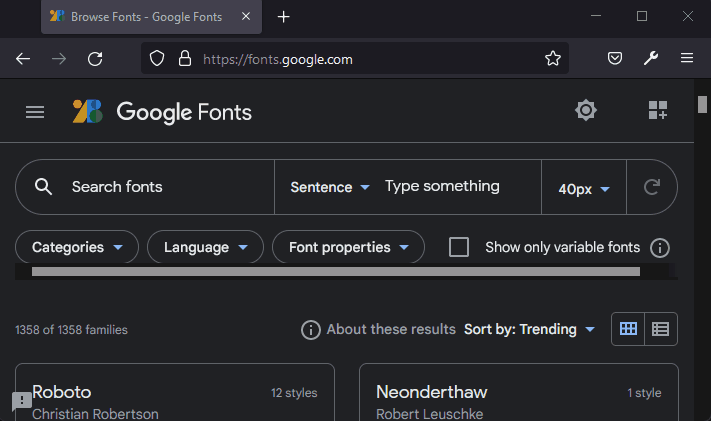Switch to list view

pos(661,329)
